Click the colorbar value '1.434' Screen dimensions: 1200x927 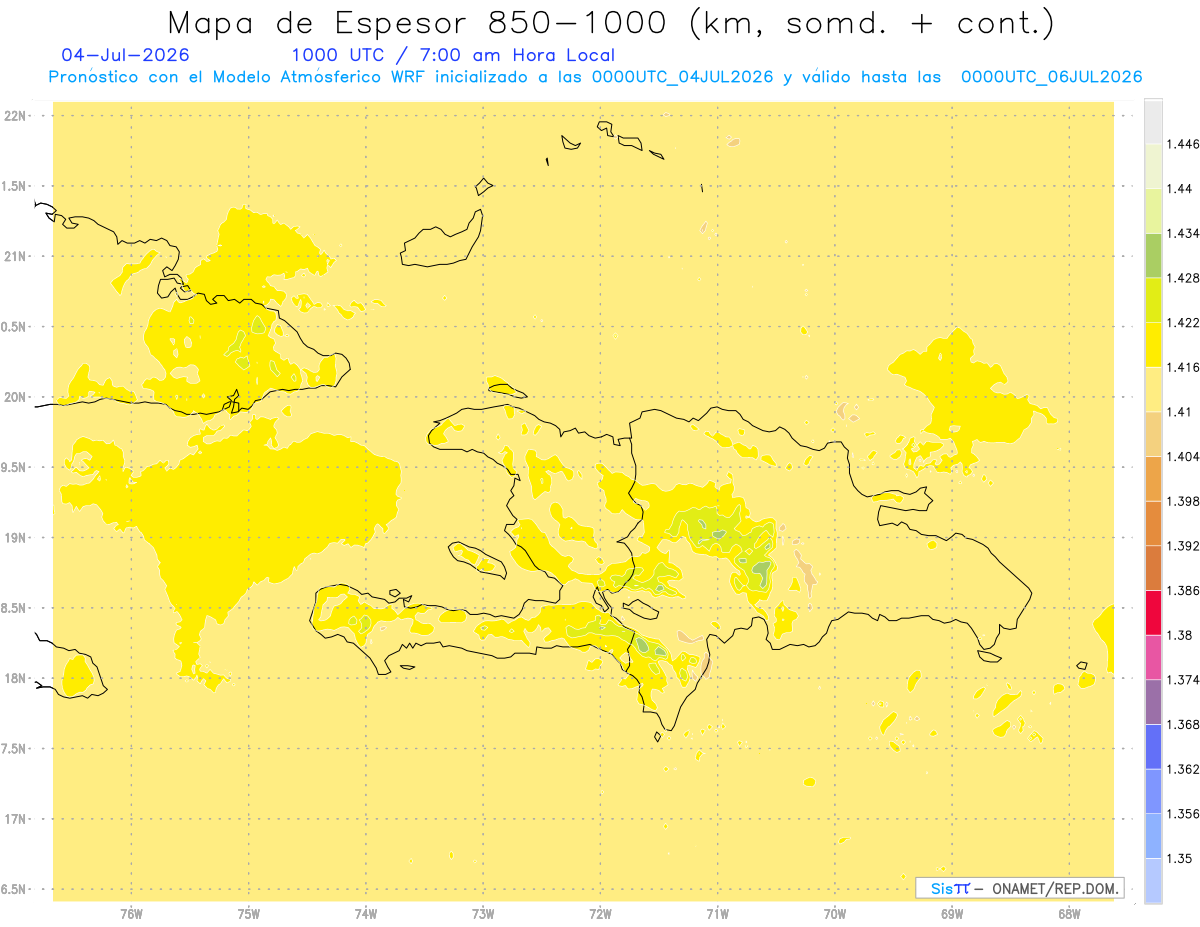(x=1183, y=233)
